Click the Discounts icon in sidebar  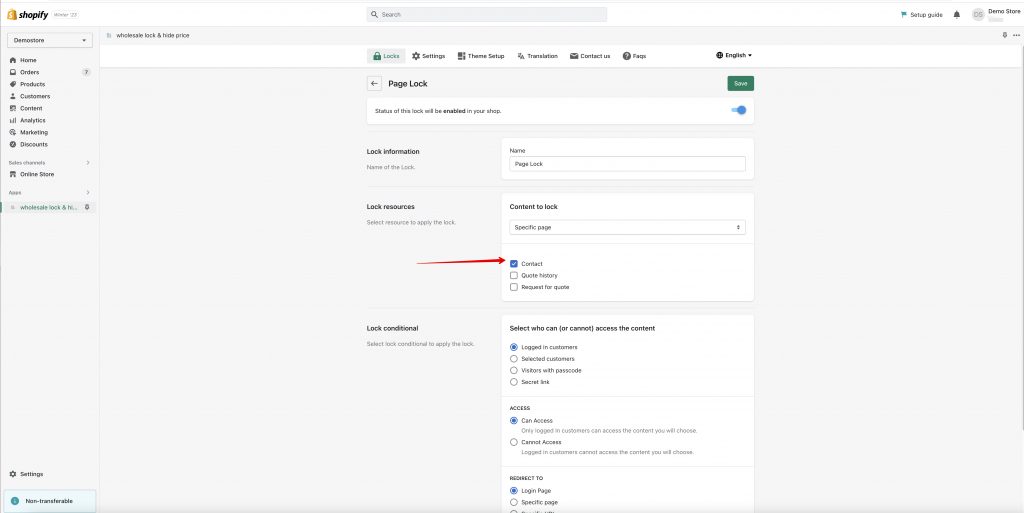point(13,144)
